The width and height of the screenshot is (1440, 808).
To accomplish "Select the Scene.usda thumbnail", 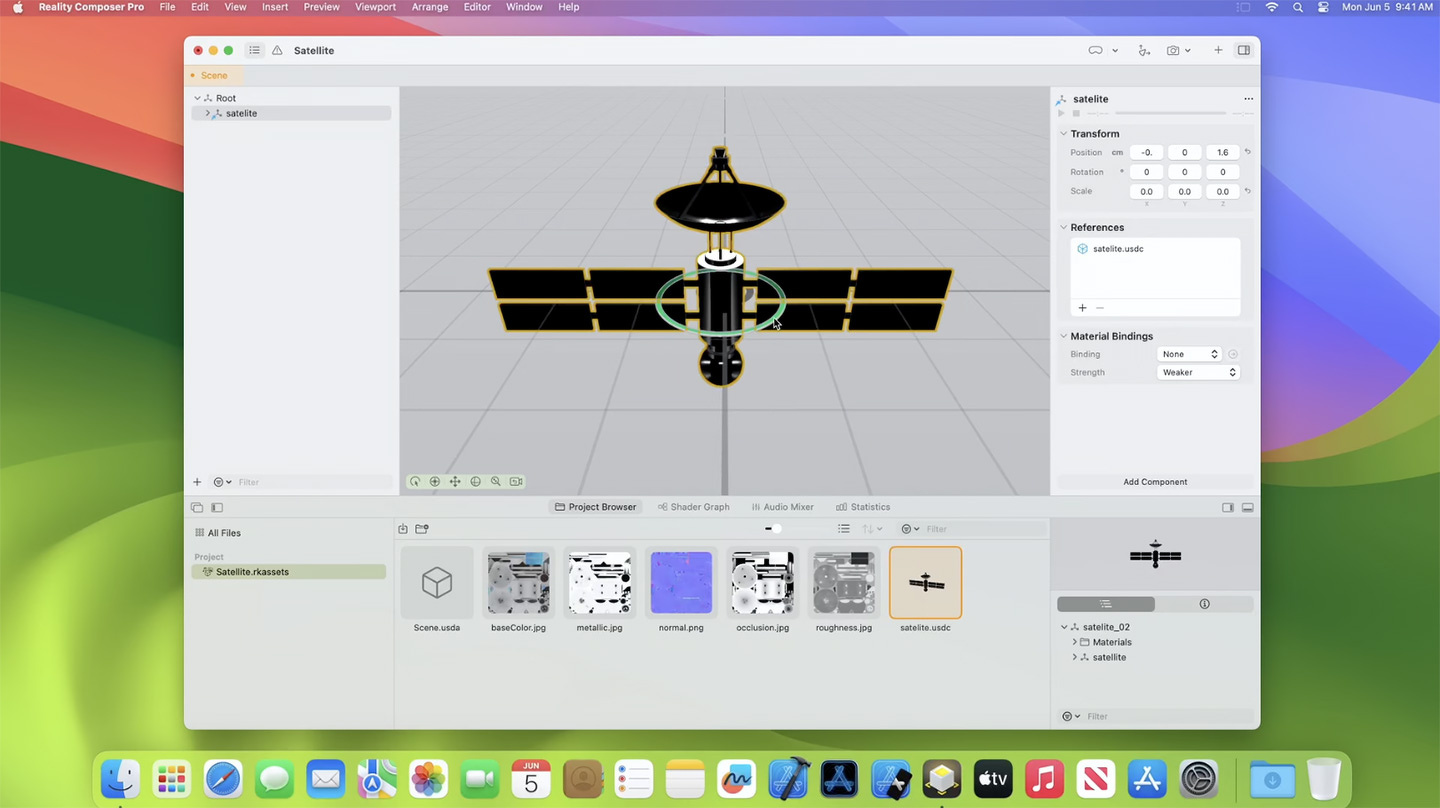I will click(437, 583).
